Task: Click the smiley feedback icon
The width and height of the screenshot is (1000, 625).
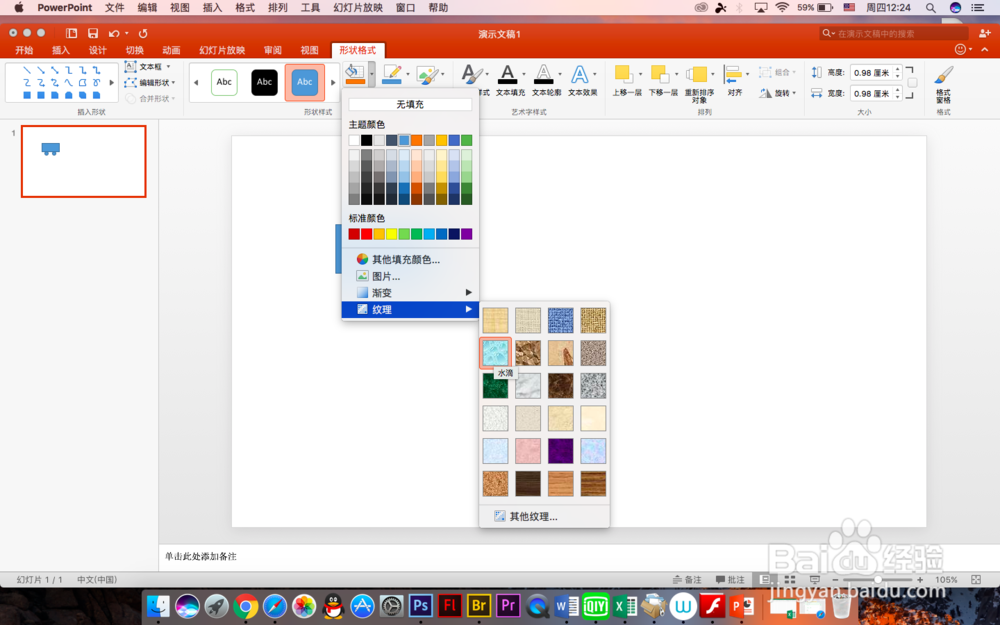Action: [x=960, y=49]
